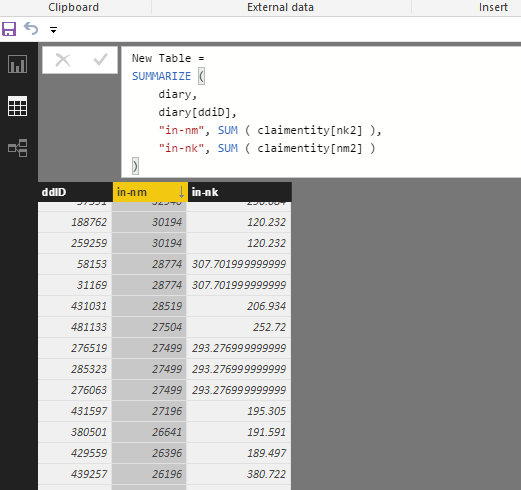Select cell with ddID 31169
Screen dimensions: 521x490
tap(75, 285)
